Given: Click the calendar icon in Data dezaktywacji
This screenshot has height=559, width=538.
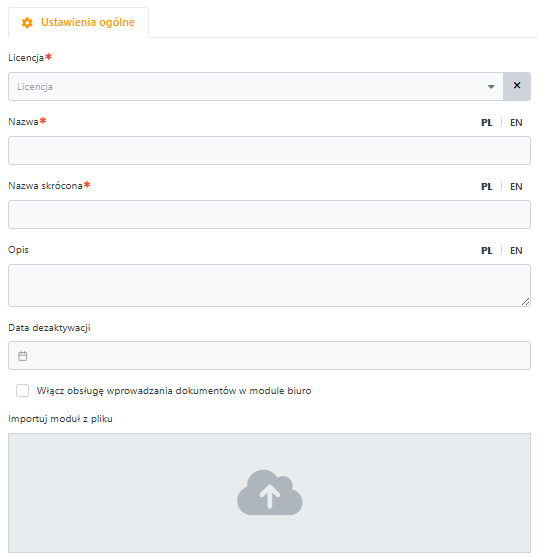Looking at the screenshot, I should point(22,356).
